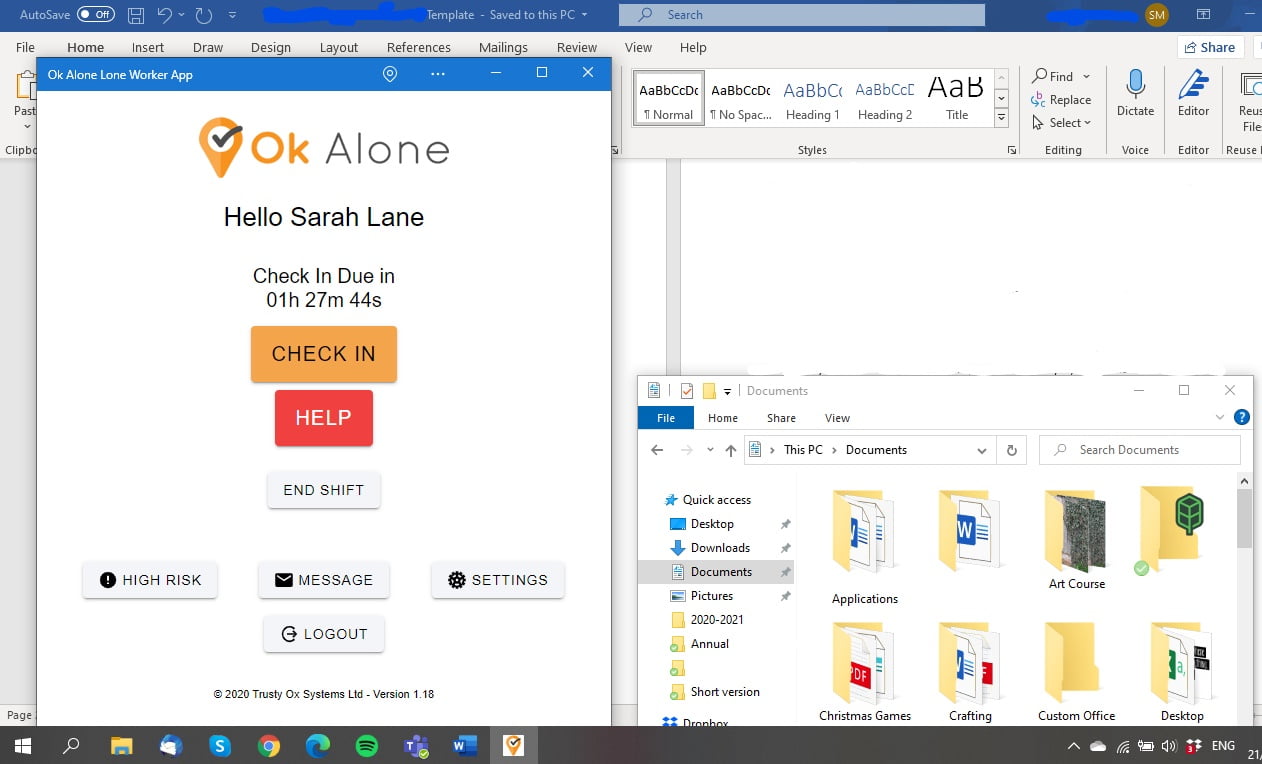Toggle the AutoSave switch in Word
Image resolution: width=1262 pixels, height=764 pixels.
click(x=96, y=15)
